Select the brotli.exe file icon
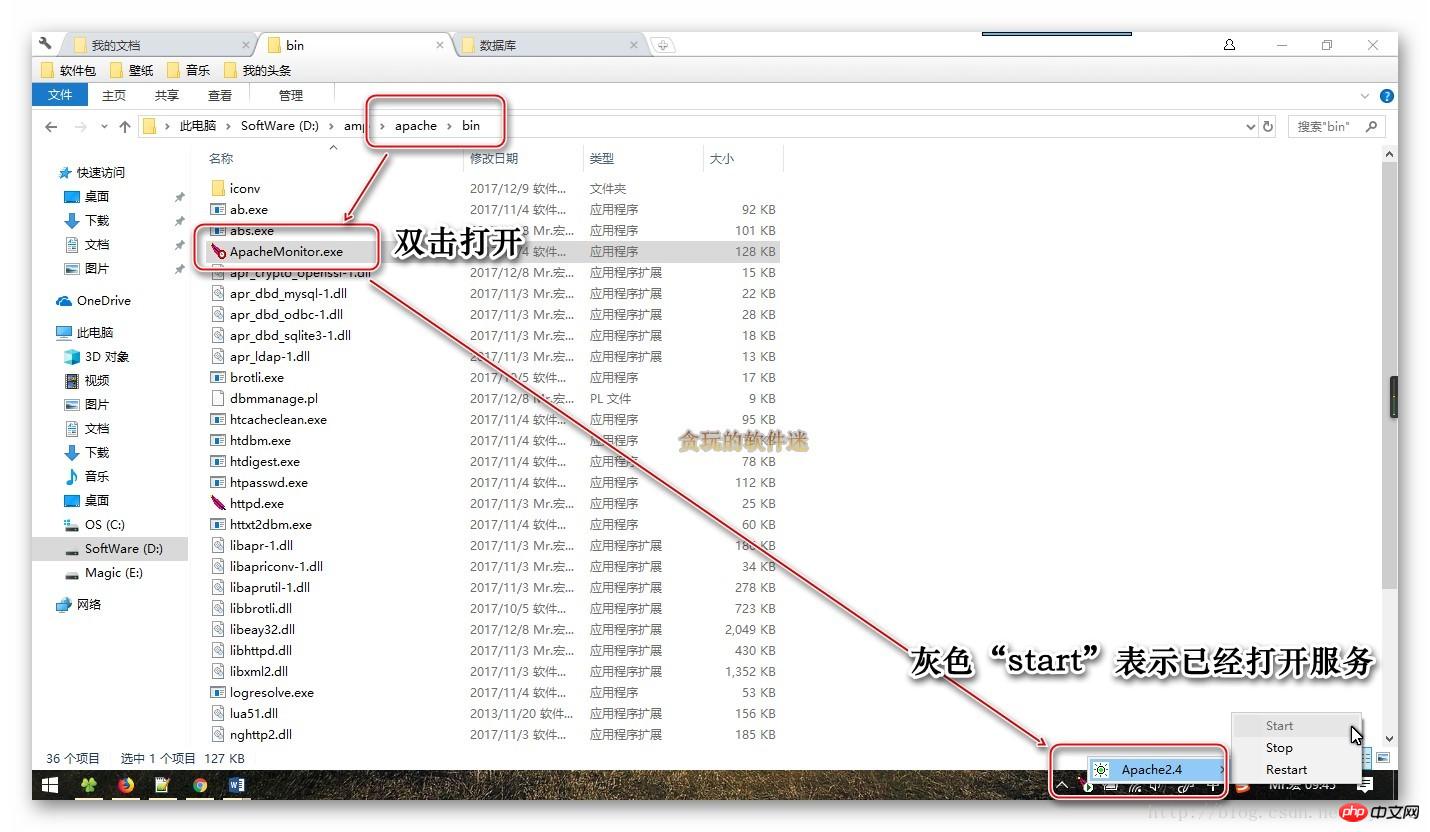The height and width of the screenshot is (832, 1430). [219, 377]
